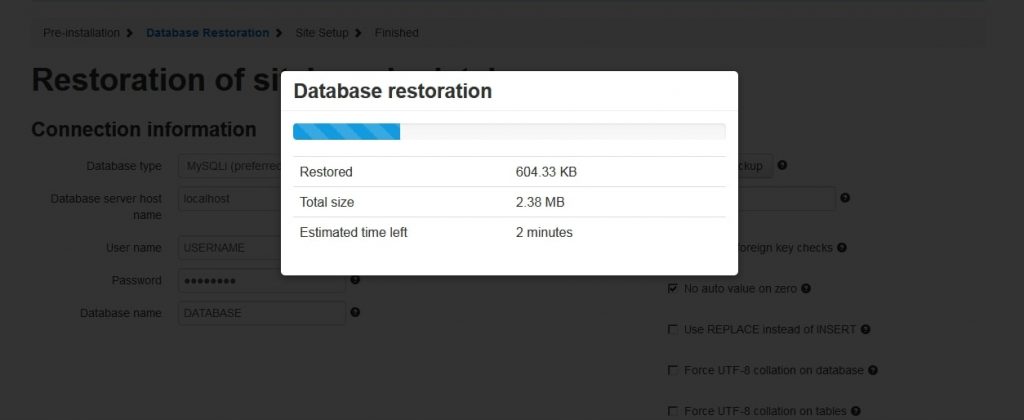Enable Force UTF-8 collation on database
This screenshot has width=1024, height=420.
pyautogui.click(x=673, y=370)
